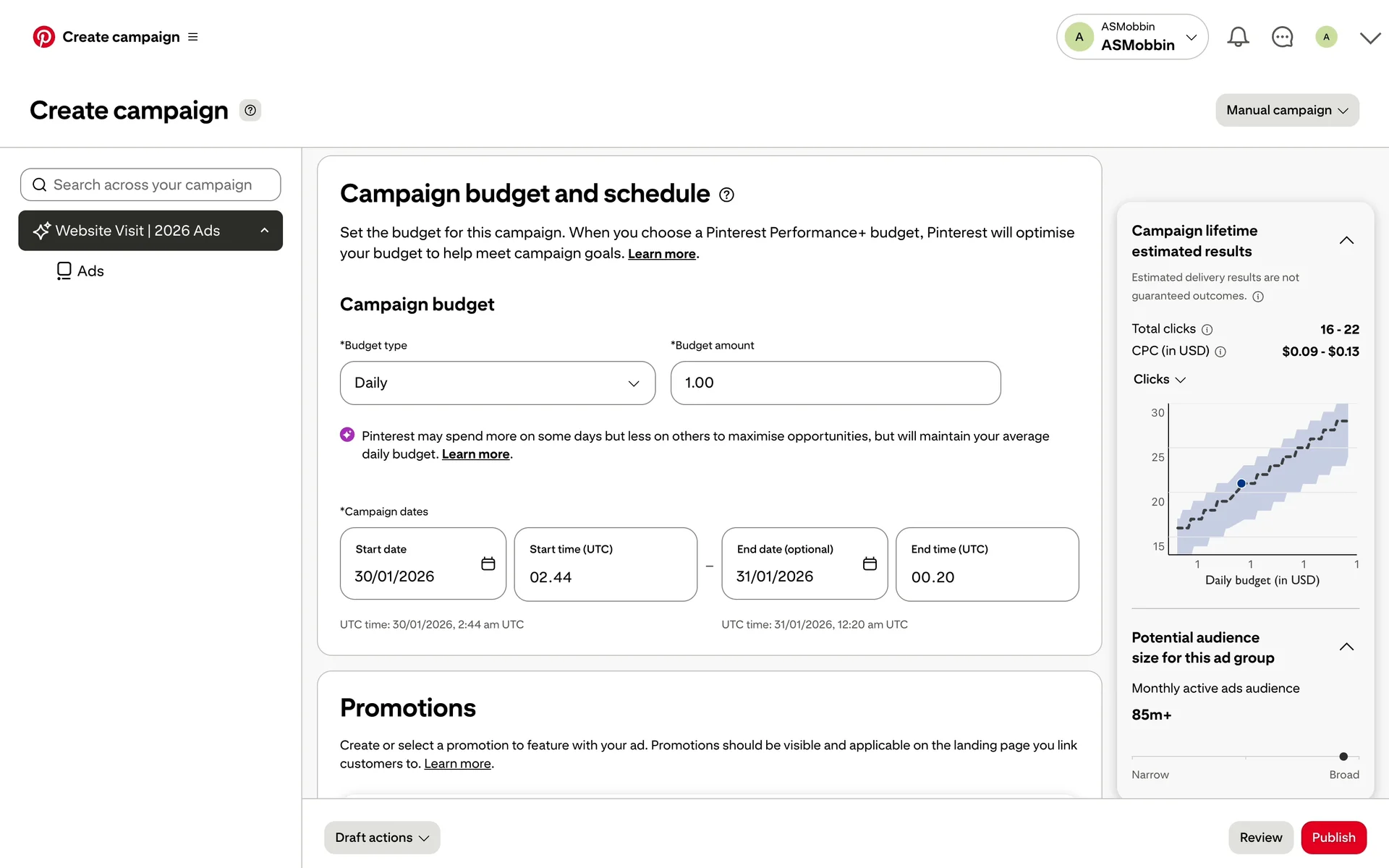Viewport: 1389px width, 868px height.
Task: Click help icon beside Create campaign heading
Action: click(x=250, y=111)
